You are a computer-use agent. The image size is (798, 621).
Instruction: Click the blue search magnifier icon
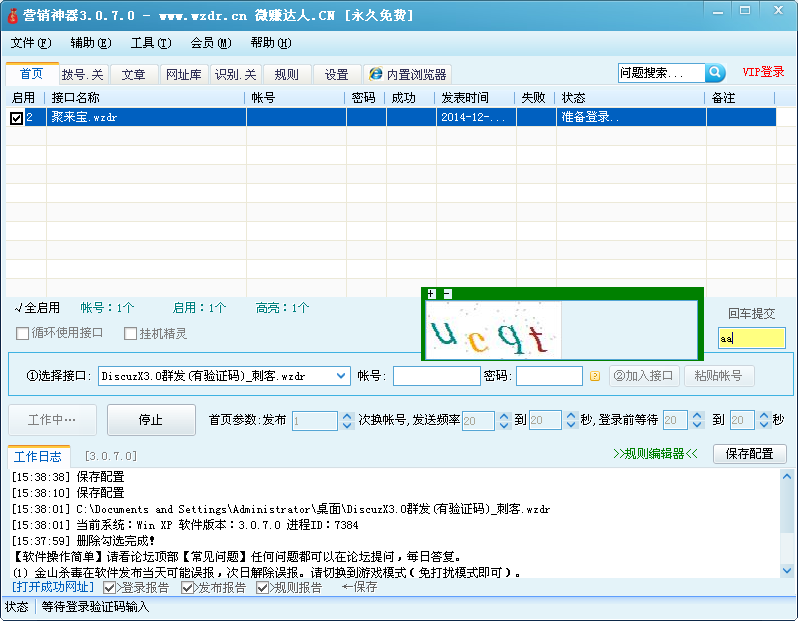tap(715, 73)
